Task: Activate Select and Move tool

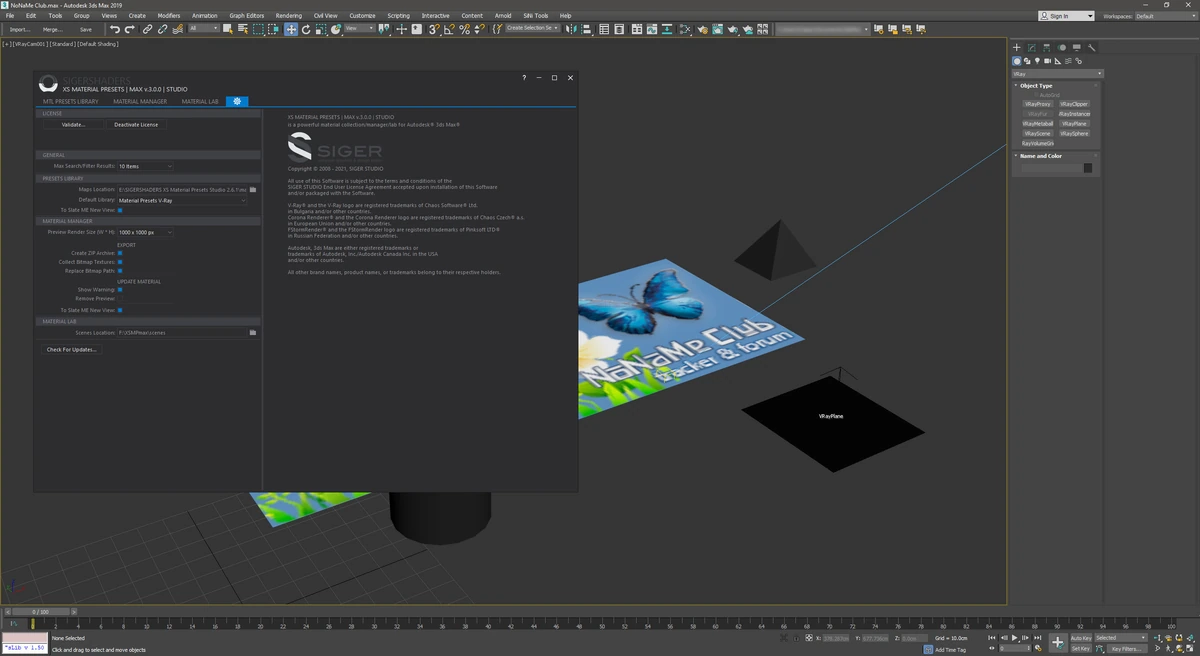Action: [291, 29]
